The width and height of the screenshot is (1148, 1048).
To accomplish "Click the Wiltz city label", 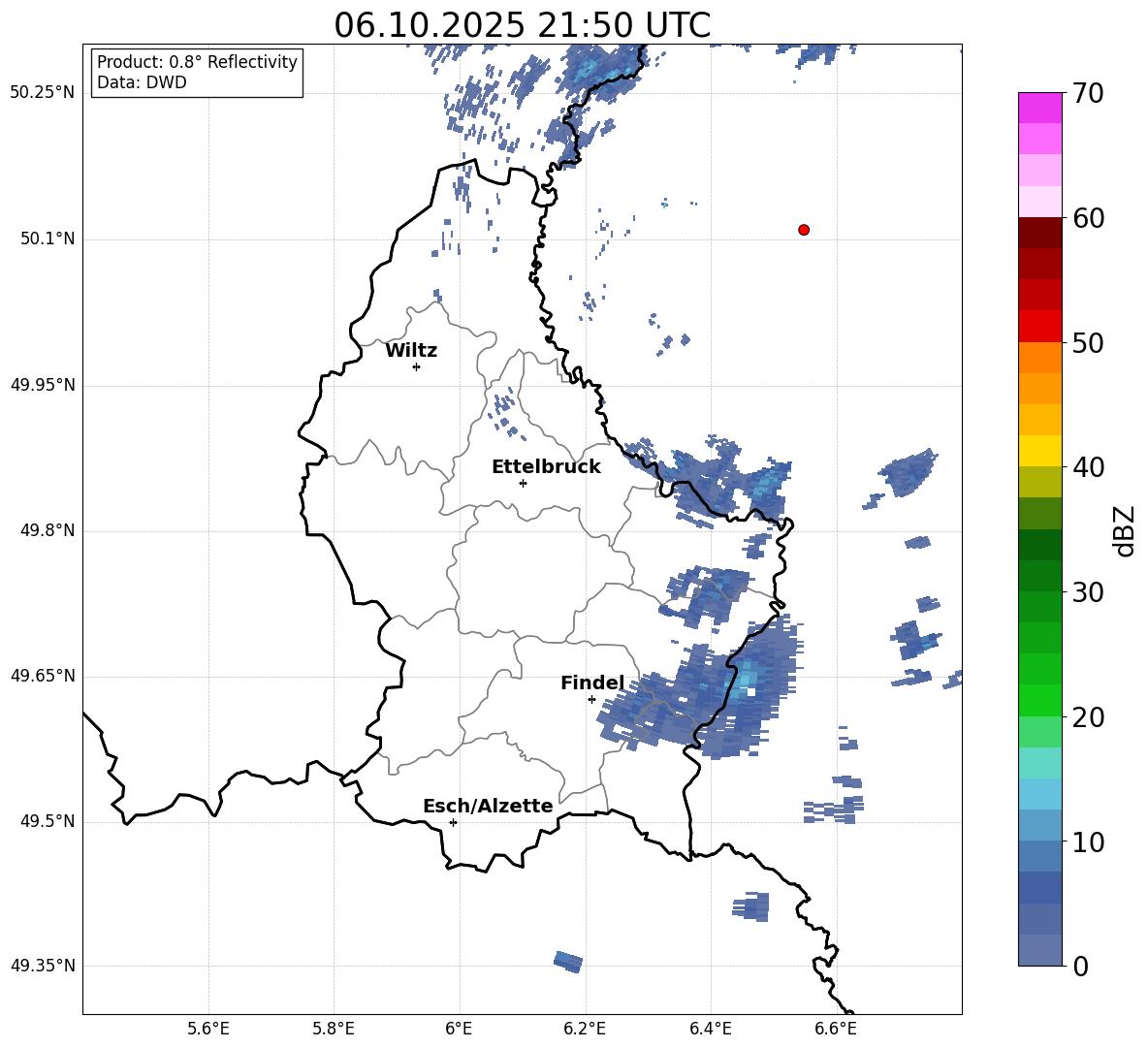I will pos(411,351).
